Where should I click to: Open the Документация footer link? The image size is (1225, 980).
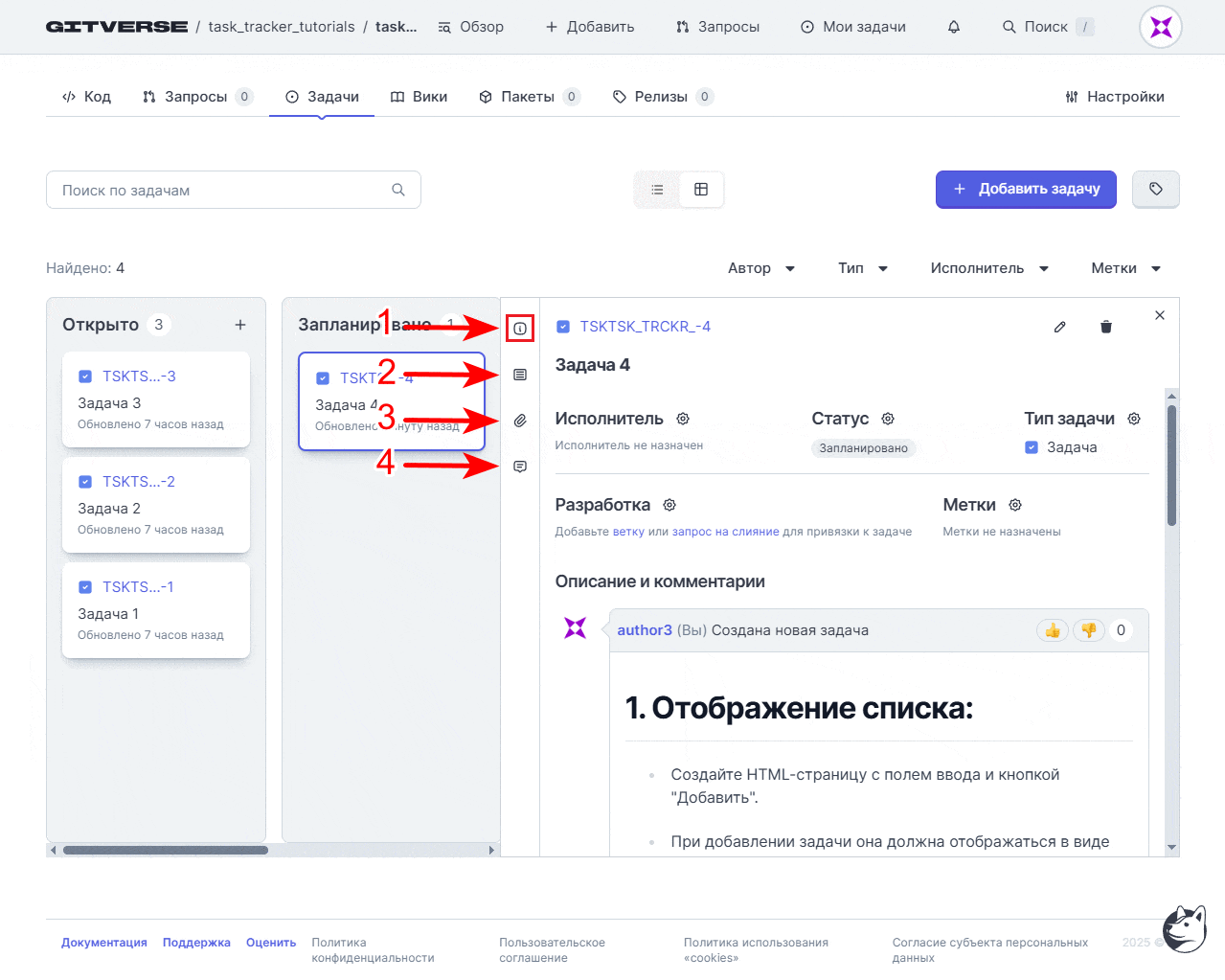coord(104,943)
